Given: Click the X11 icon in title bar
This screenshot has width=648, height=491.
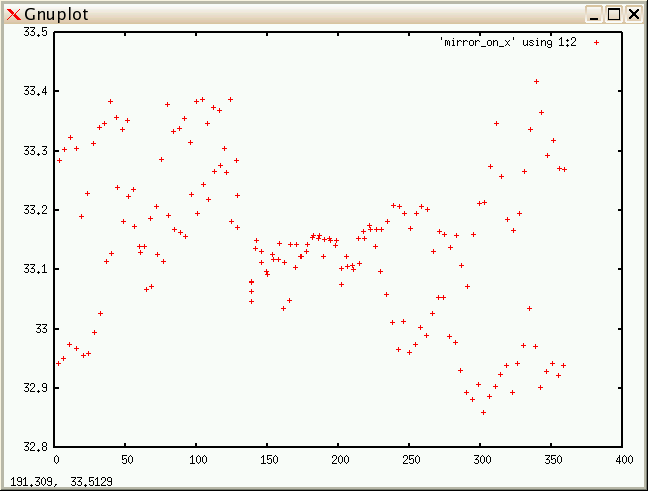Looking at the screenshot, I should coord(13,14).
